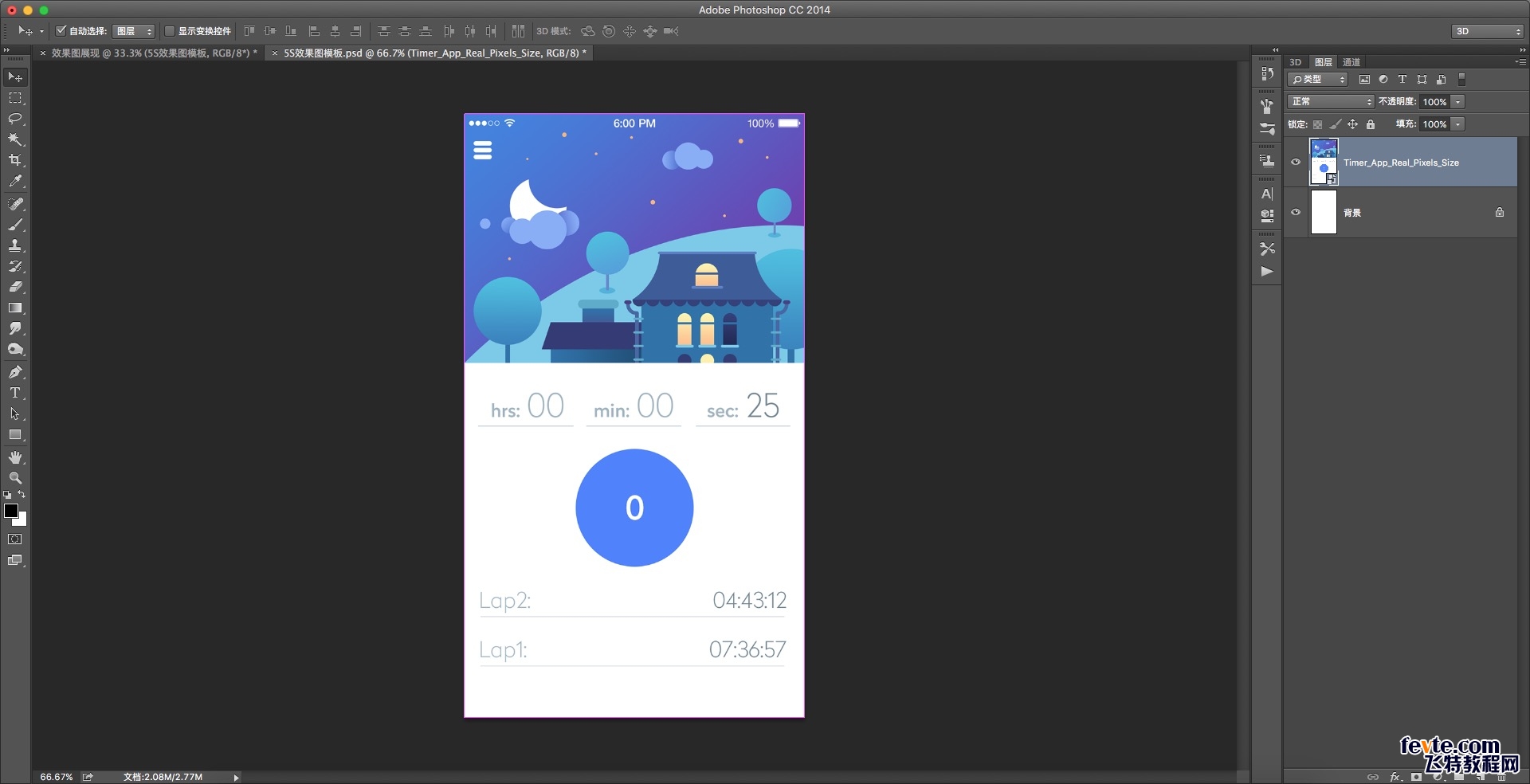The image size is (1530, 784).
Task: Click the 3D roll mode icon
Action: pos(609,31)
